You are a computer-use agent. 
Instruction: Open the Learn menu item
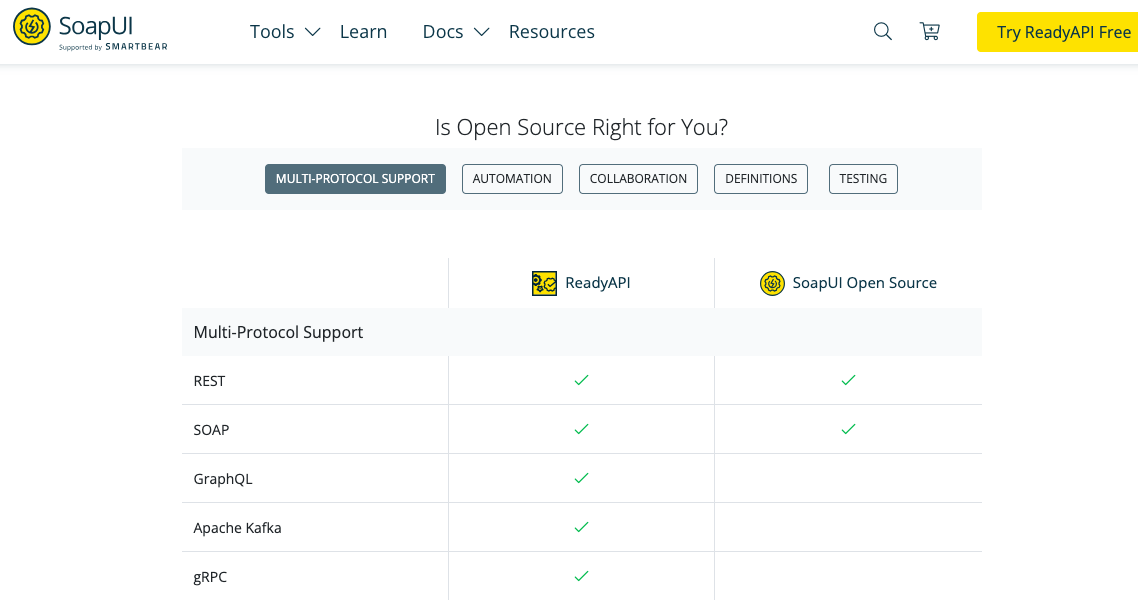(x=363, y=31)
